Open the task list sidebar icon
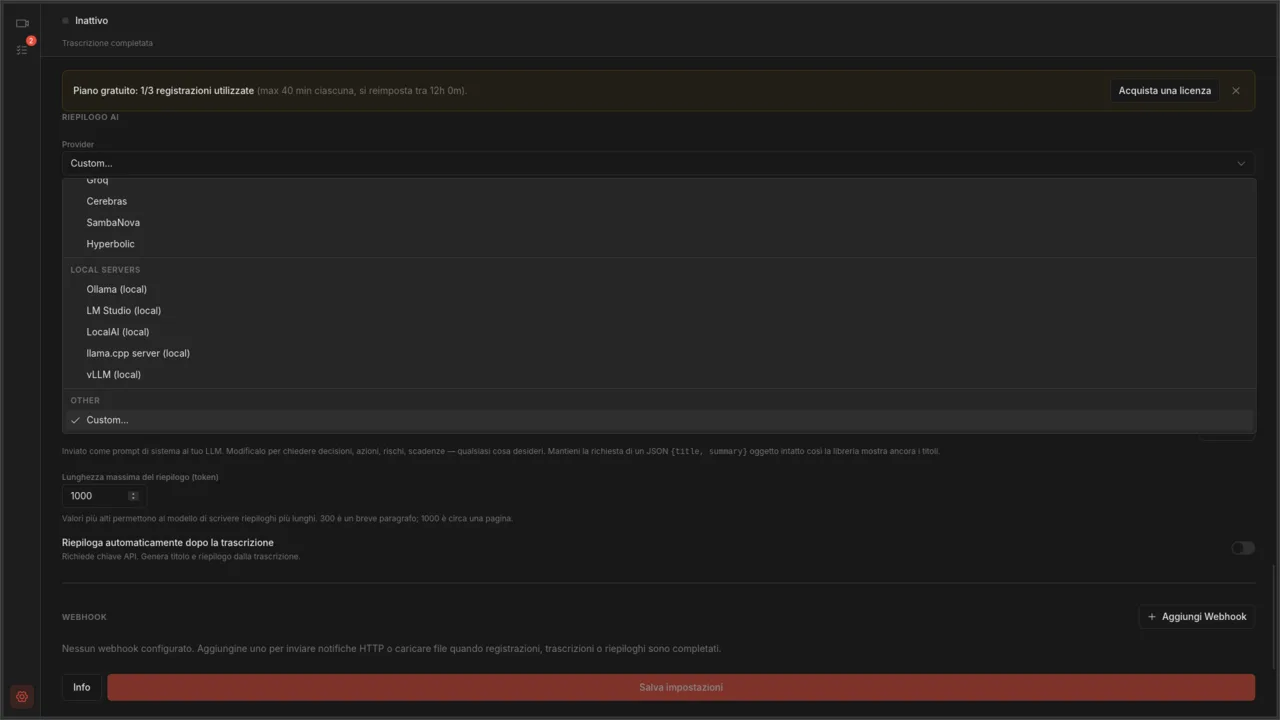 point(22,49)
